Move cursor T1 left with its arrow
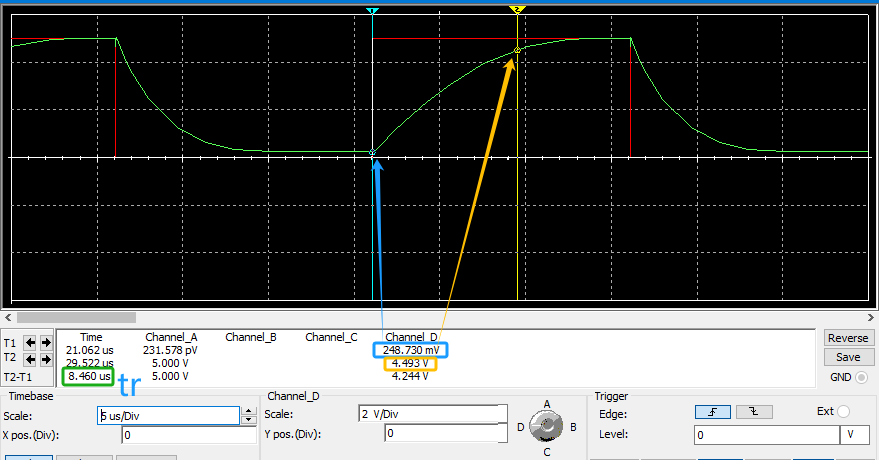 pyautogui.click(x=30, y=342)
